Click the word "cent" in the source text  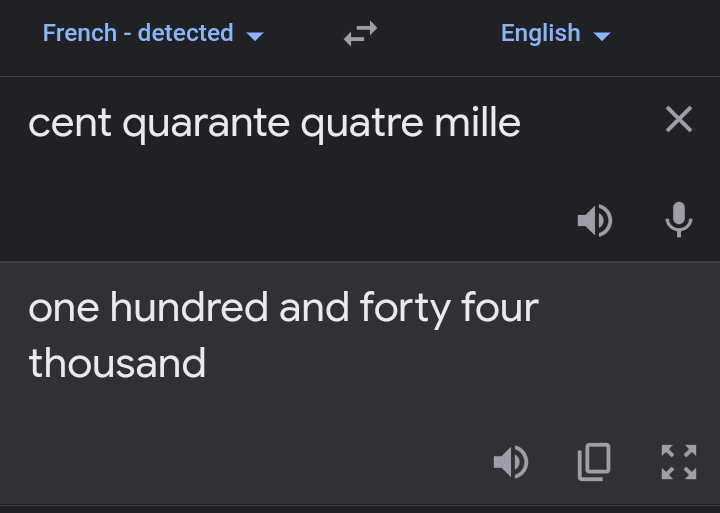62,123
